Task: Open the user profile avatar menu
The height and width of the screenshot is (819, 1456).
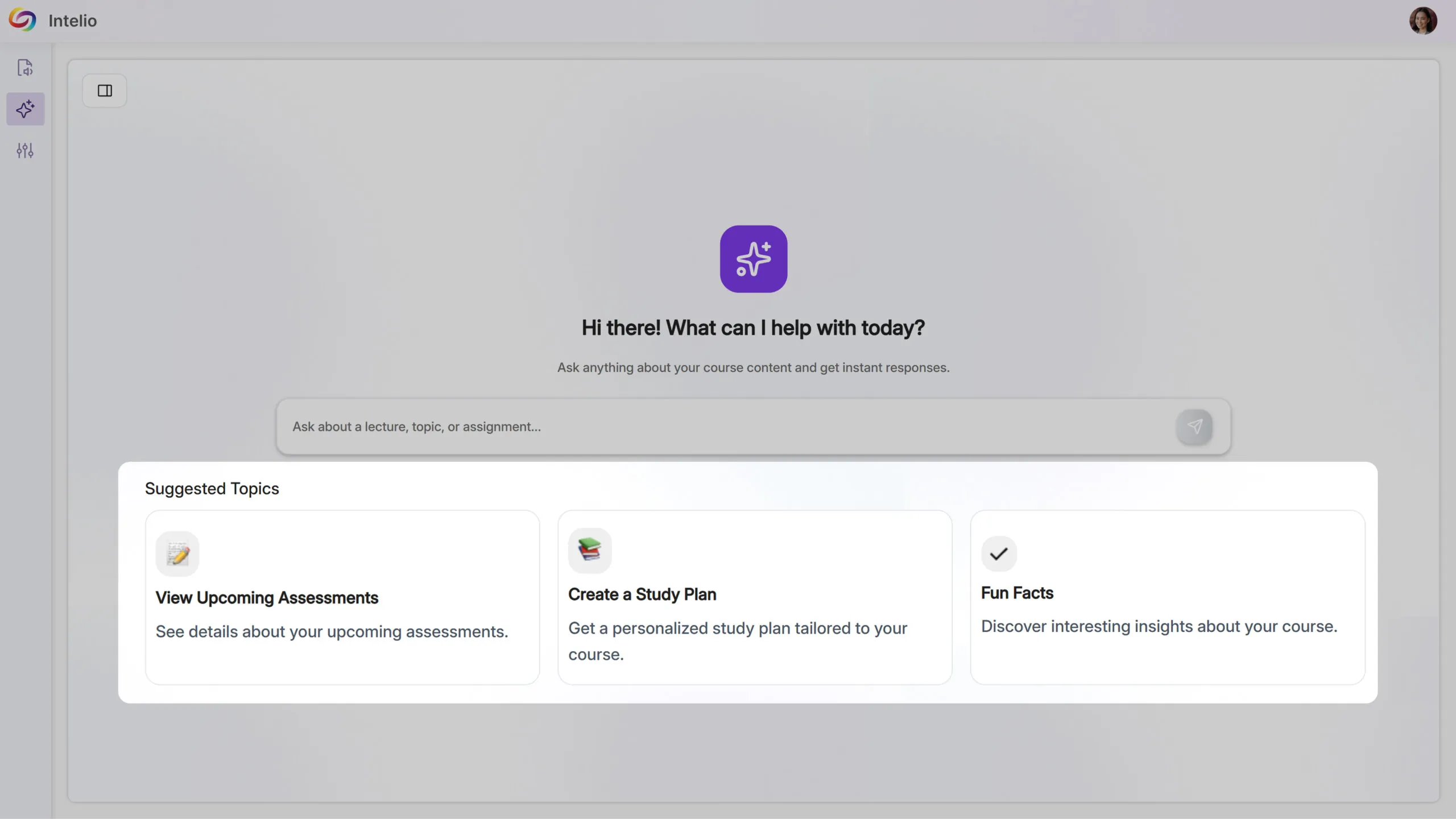Action: [x=1422, y=21]
